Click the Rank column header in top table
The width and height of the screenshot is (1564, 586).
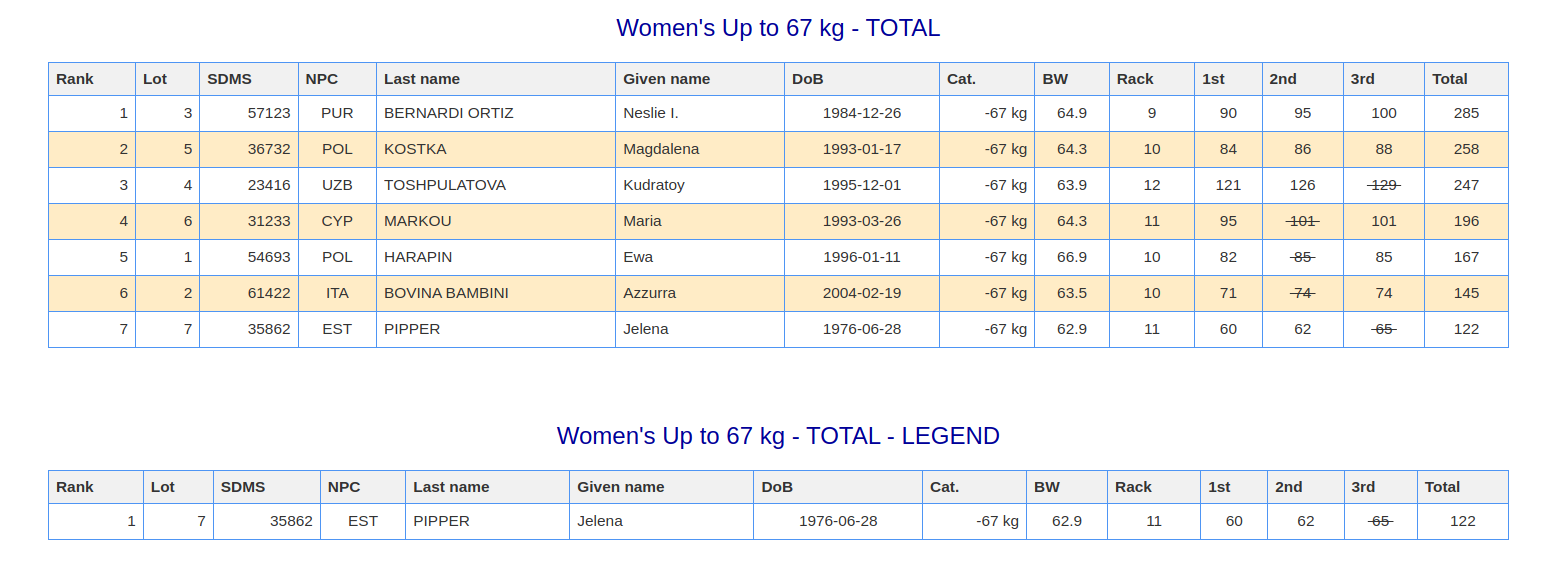75,79
